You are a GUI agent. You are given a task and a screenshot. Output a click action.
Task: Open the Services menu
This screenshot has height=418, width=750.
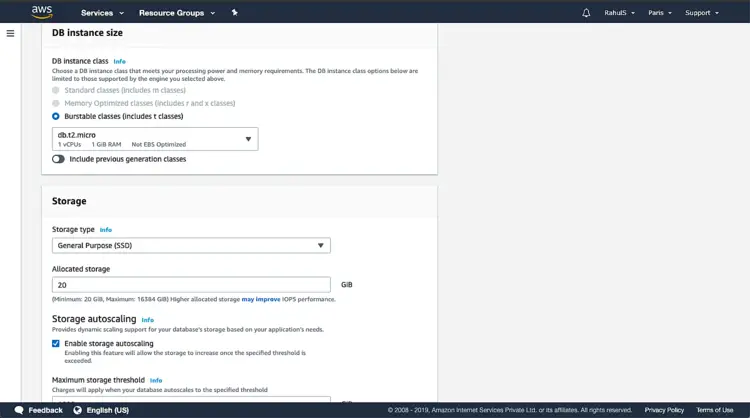(x=102, y=13)
